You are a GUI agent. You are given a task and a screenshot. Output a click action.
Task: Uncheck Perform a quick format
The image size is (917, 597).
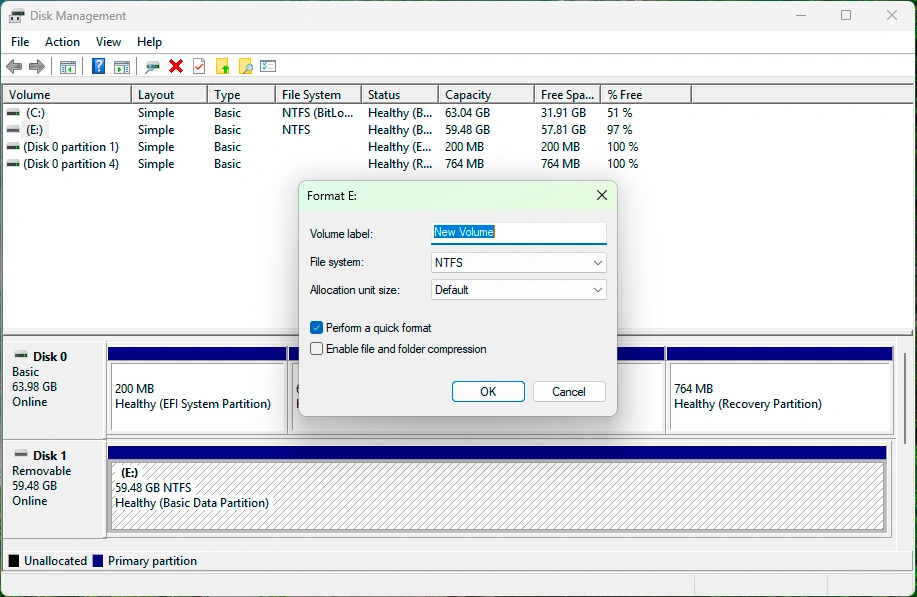317,328
